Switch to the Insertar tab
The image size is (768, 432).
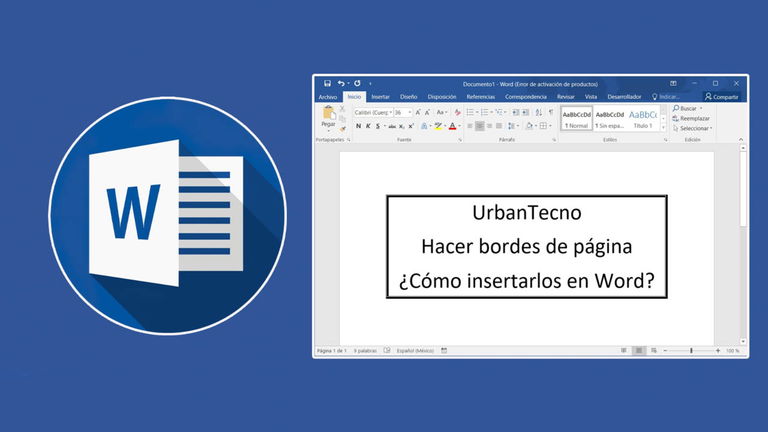coord(380,97)
